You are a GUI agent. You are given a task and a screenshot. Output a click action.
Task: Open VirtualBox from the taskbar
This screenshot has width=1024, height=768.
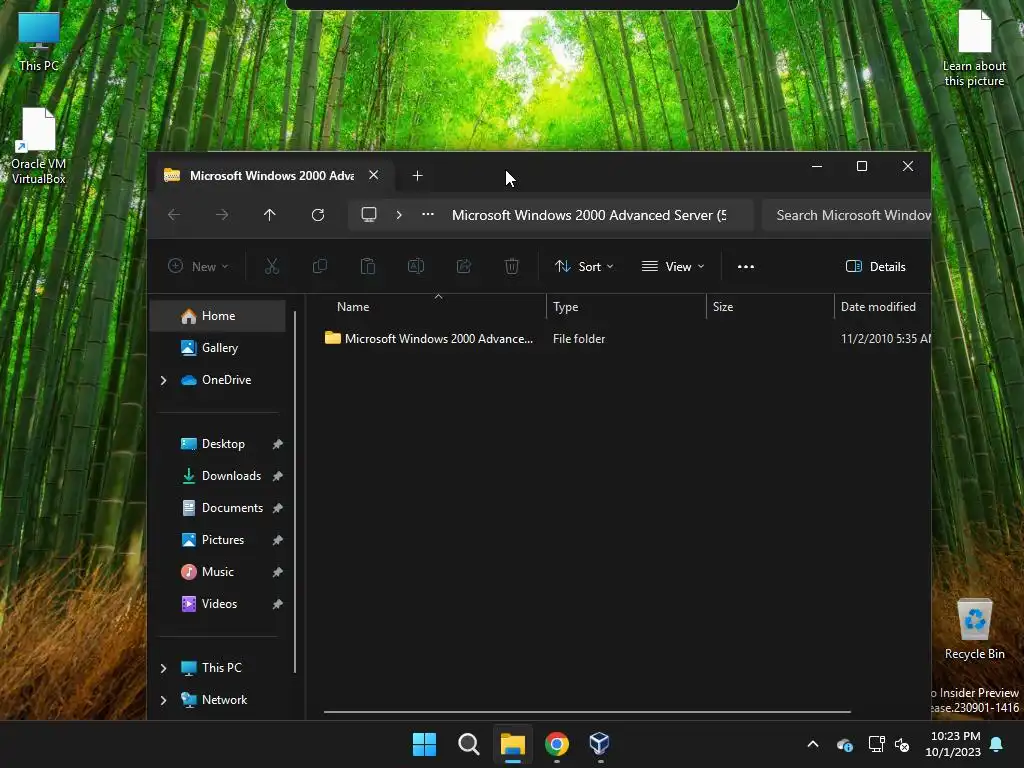pyautogui.click(x=600, y=744)
